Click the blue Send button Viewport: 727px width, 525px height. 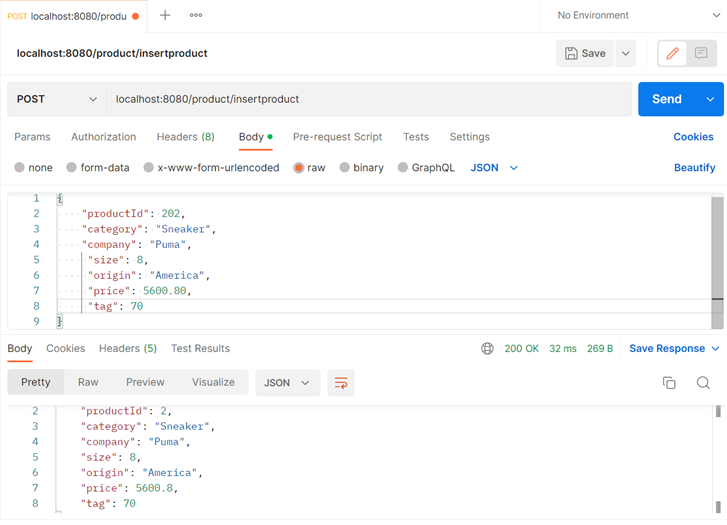tap(667, 99)
